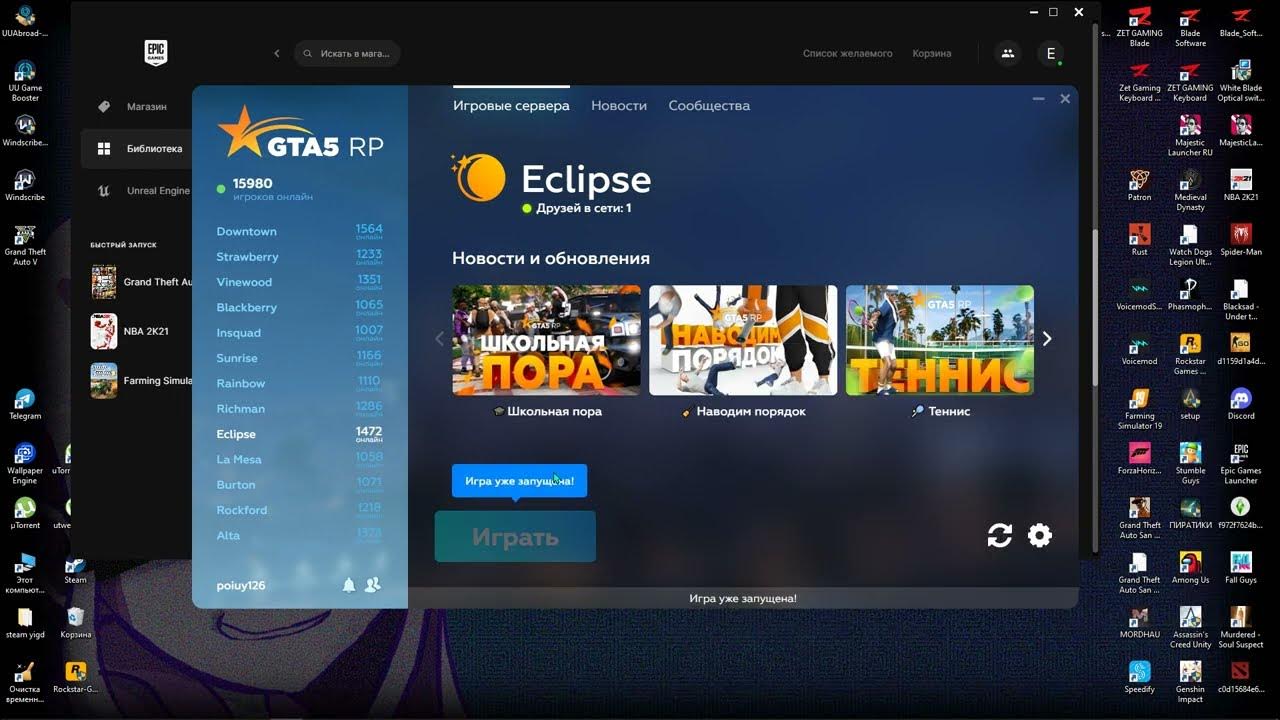Viewport: 1280px width, 720px height.
Task: Open the Теннис news thumbnail
Action: tap(940, 340)
